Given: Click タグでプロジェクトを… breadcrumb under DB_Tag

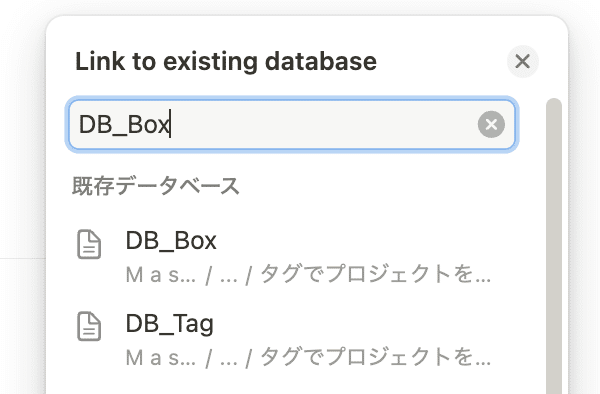Looking at the screenshot, I should tap(376, 357).
